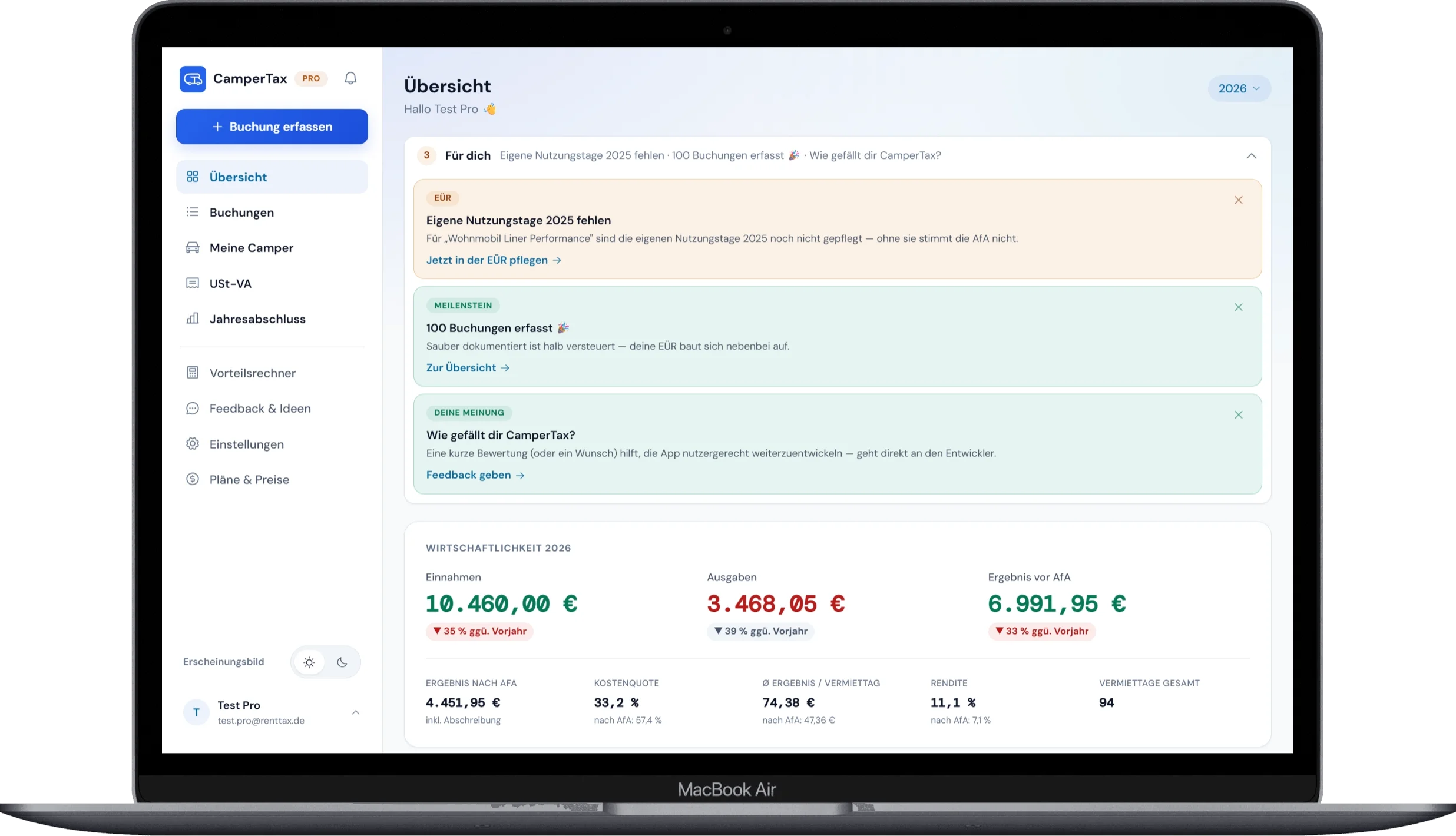The width and height of the screenshot is (1456, 836).
Task: Dismiss the Deine Meinung feedback card
Action: (x=1239, y=415)
